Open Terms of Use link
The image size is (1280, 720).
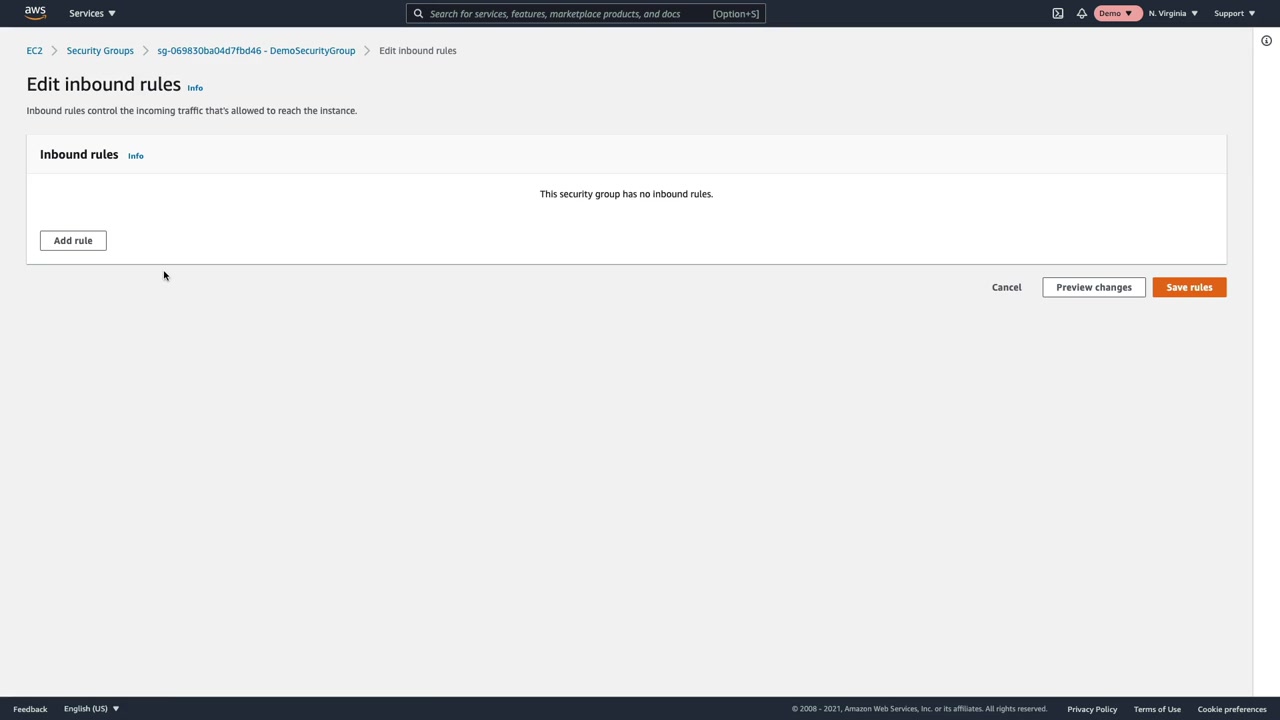pos(1157,709)
